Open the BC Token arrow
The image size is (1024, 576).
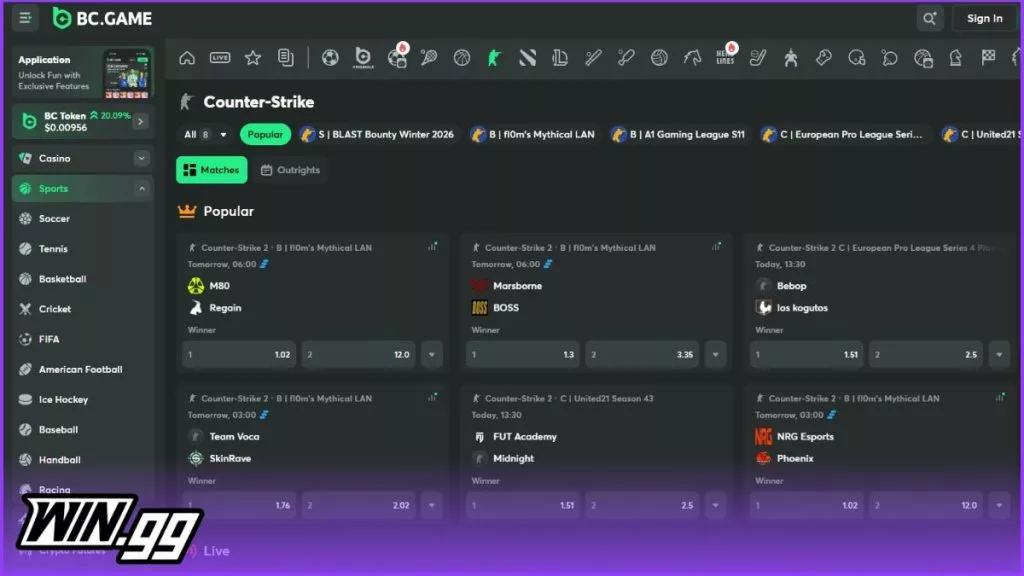pyautogui.click(x=140, y=121)
